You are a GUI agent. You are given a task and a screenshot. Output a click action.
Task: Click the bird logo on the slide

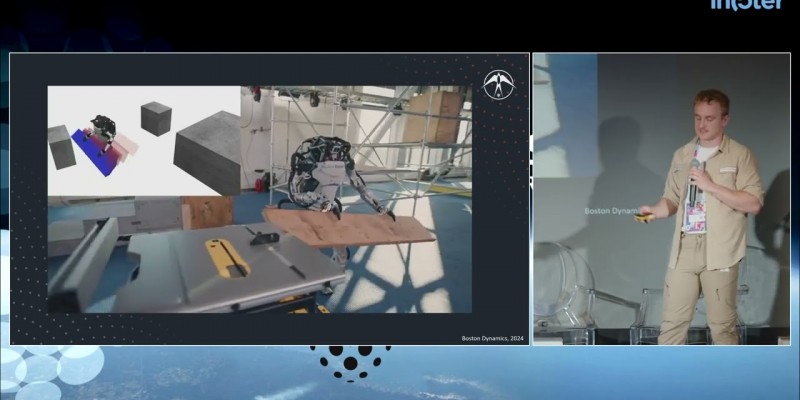click(x=496, y=85)
